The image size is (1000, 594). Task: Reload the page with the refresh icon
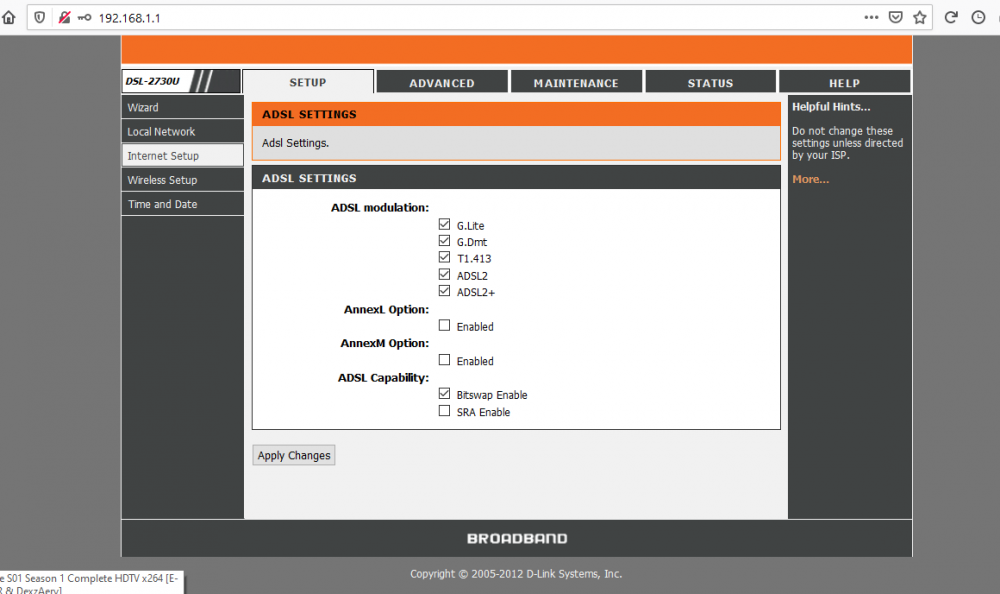pyautogui.click(x=952, y=17)
